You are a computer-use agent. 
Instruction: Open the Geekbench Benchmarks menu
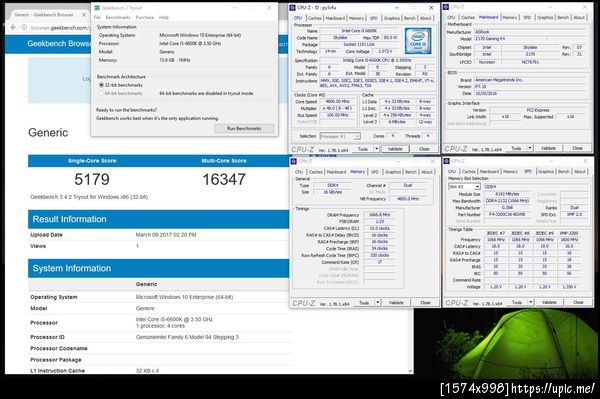[x=118, y=18]
